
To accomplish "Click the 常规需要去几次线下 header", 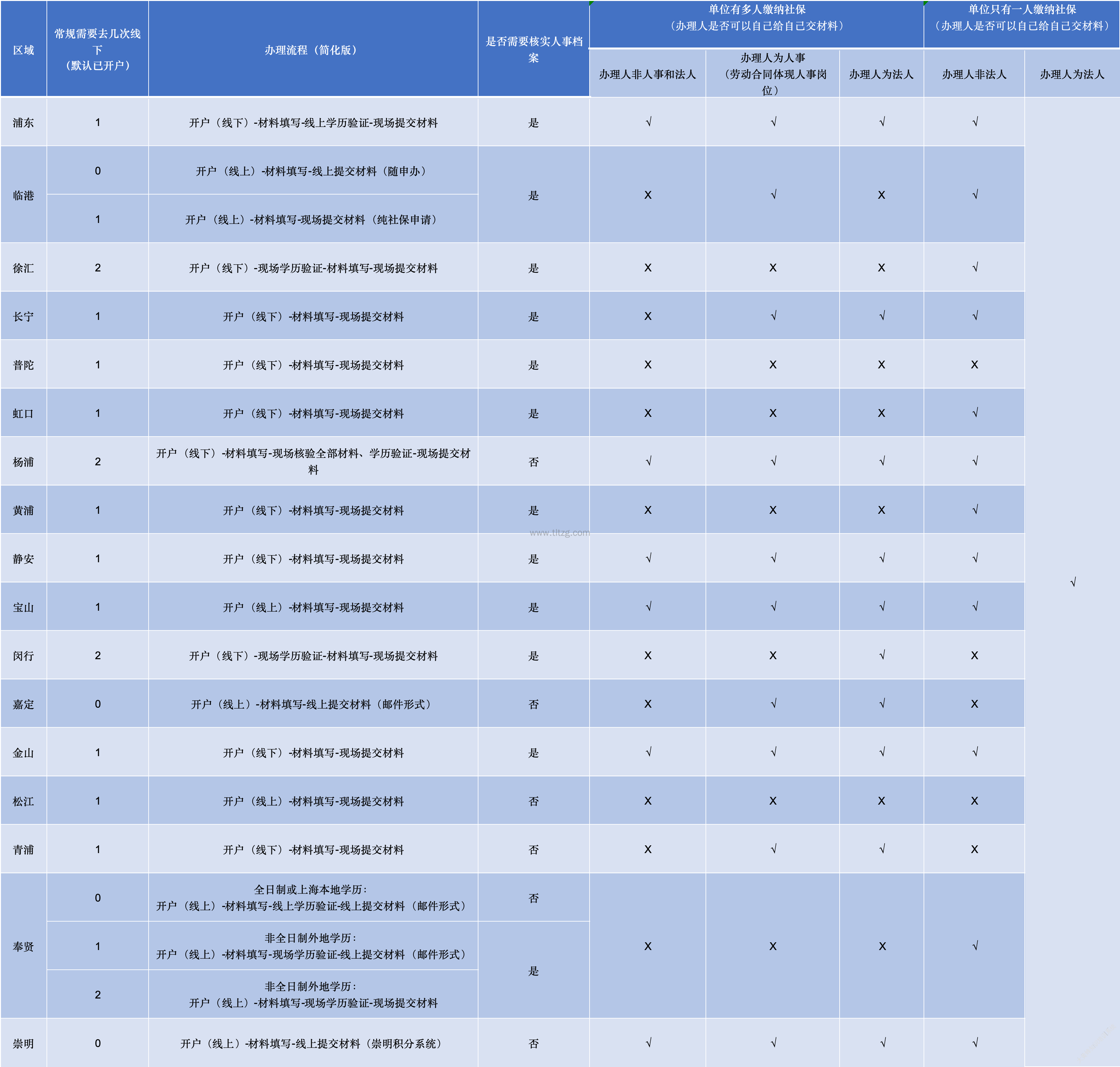I will click(97, 49).
